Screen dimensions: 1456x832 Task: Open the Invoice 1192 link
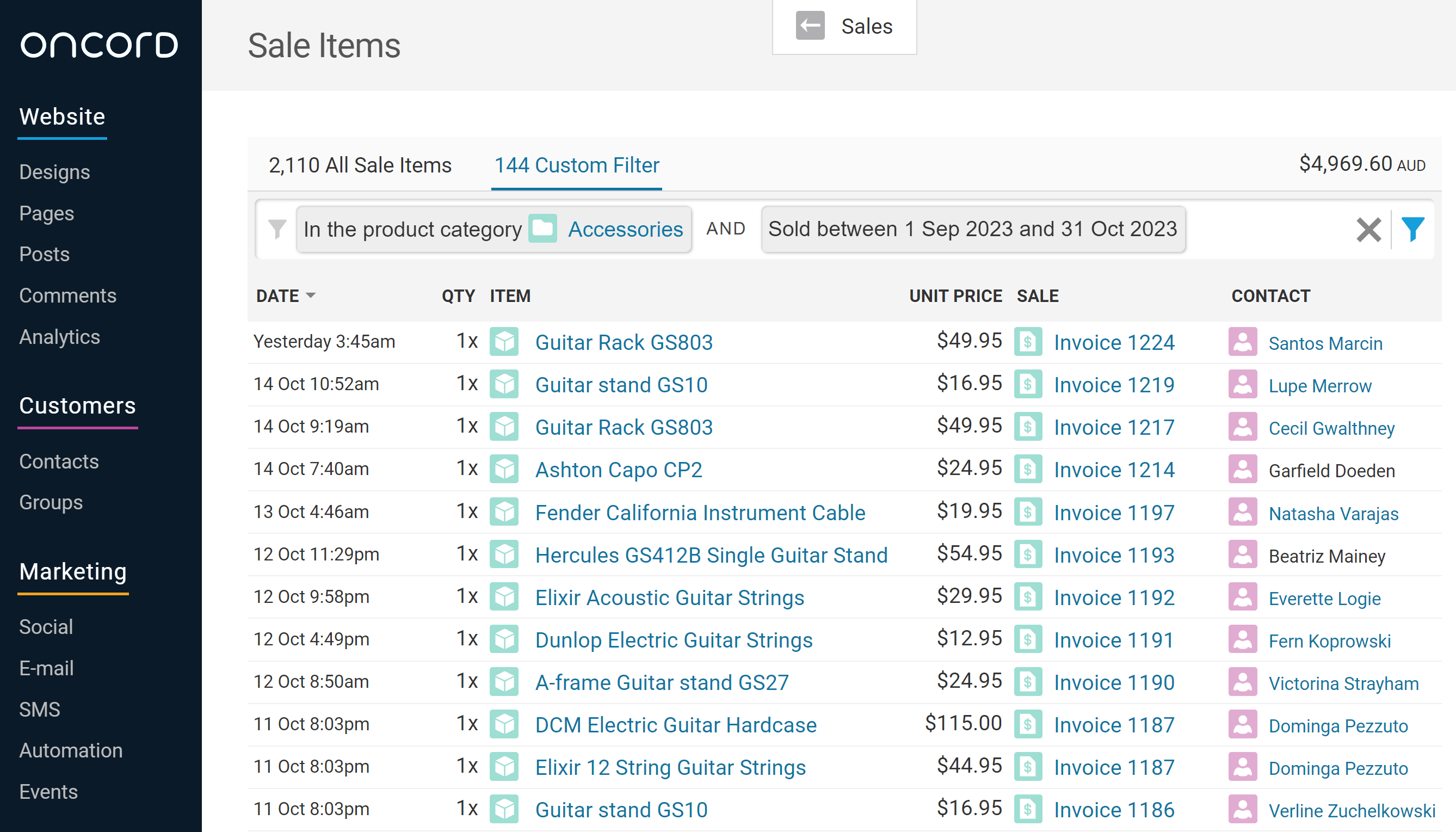[x=1114, y=597]
